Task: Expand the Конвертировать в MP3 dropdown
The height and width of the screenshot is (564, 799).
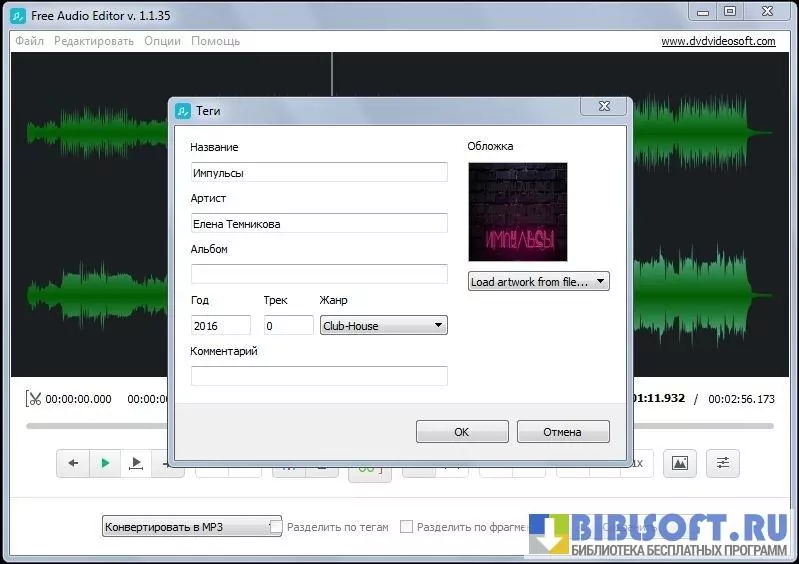Action: tap(192, 526)
